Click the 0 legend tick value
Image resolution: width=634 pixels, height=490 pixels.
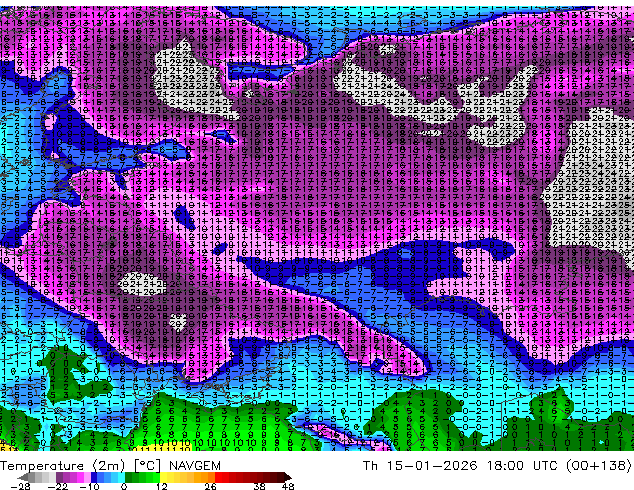coord(123,486)
